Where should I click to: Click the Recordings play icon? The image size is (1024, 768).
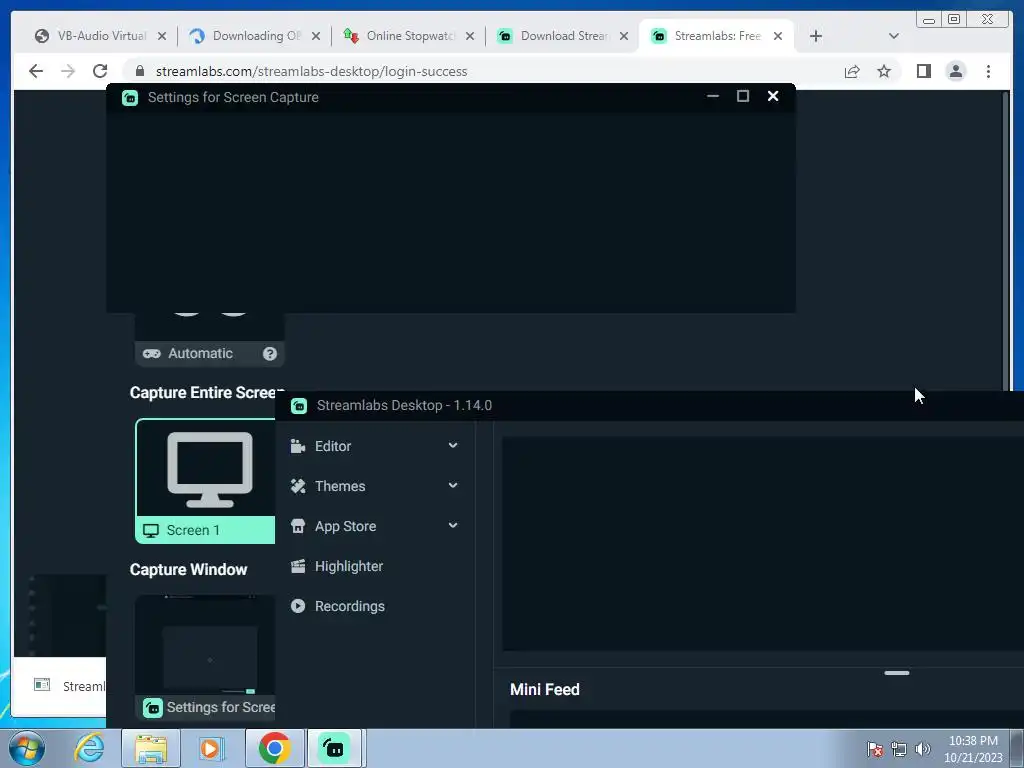(x=298, y=606)
